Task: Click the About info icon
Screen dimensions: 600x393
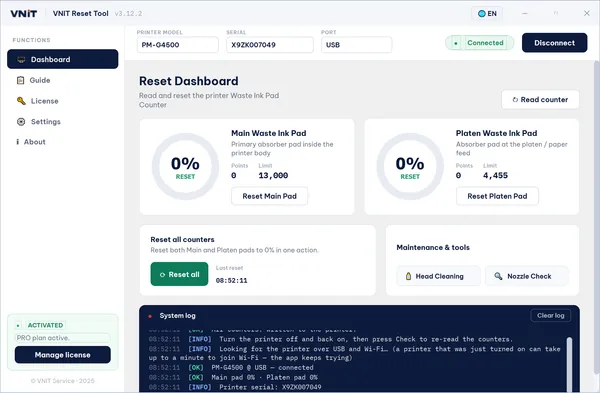Action: [18, 142]
